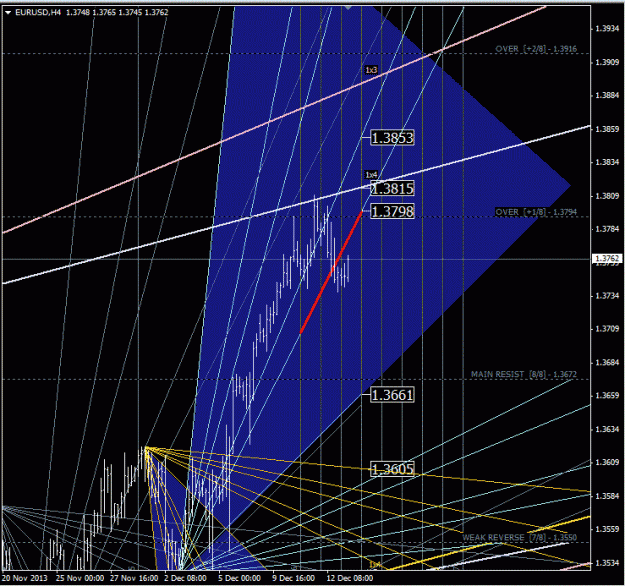Screen dimensions: 625x586
Task: Click the 1.3834 value on the price scale
Action: tap(607, 162)
